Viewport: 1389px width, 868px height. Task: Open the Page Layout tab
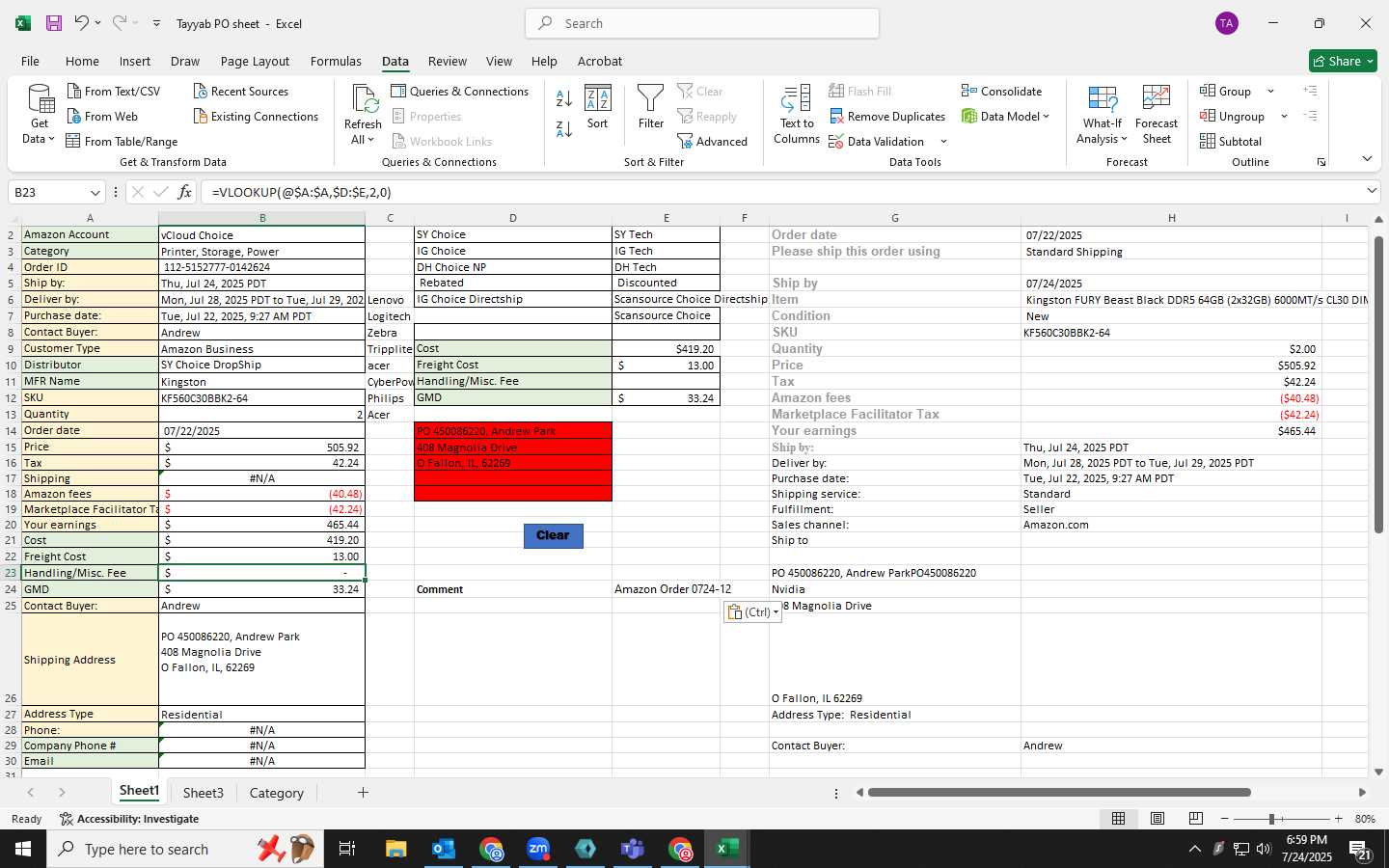point(255,61)
